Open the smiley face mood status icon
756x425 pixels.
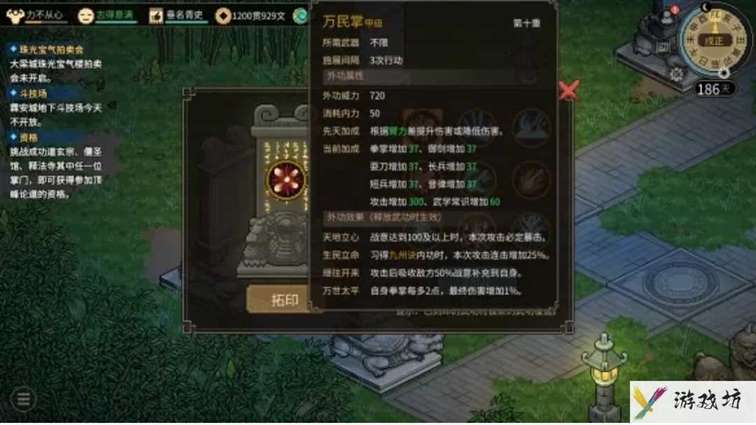click(85, 16)
